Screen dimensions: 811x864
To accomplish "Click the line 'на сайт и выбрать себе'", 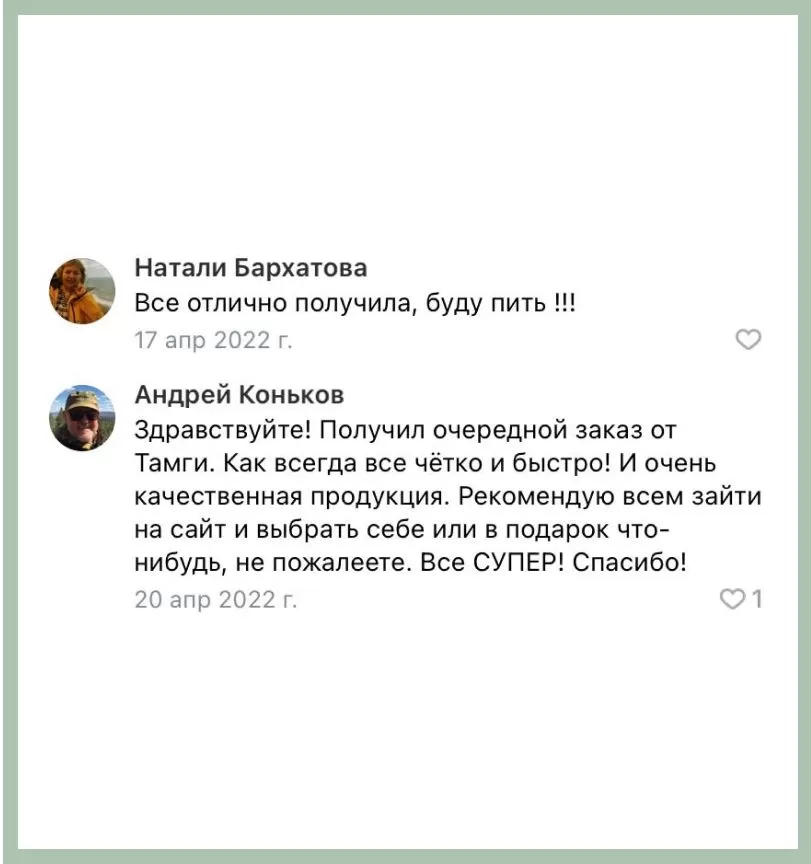I will (402, 530).
